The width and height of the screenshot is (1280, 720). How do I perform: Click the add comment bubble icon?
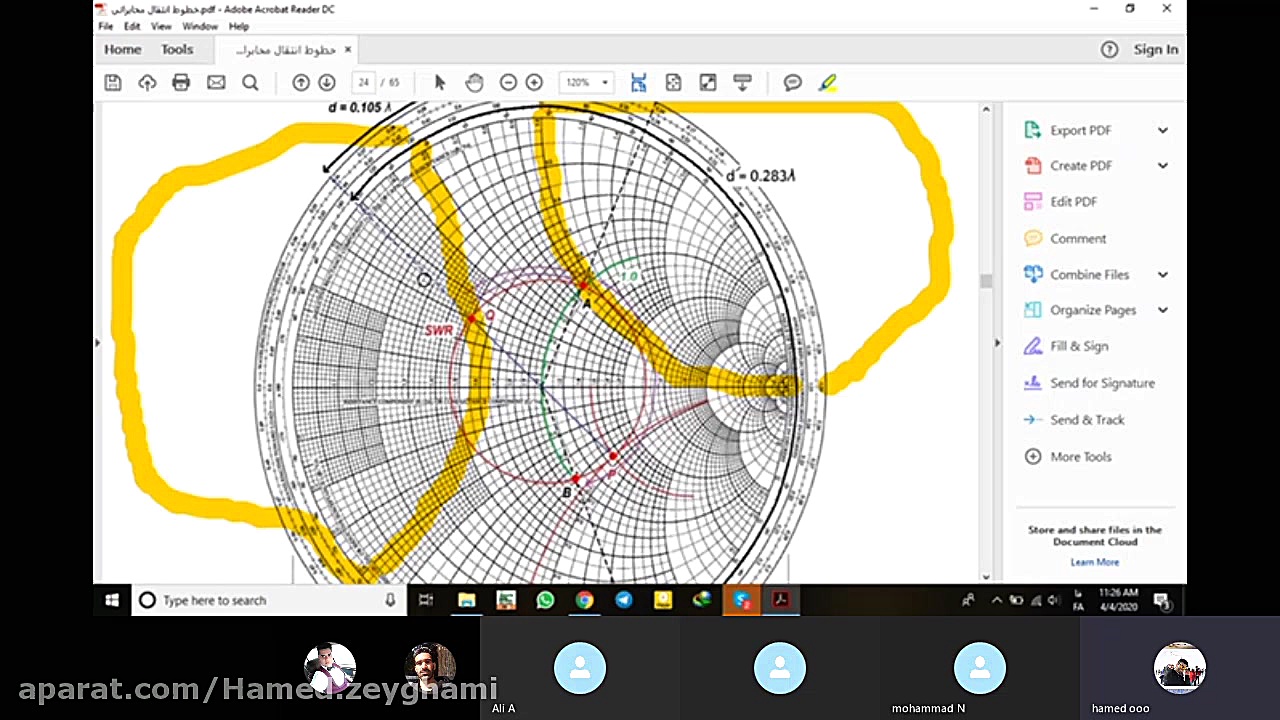pyautogui.click(x=793, y=83)
